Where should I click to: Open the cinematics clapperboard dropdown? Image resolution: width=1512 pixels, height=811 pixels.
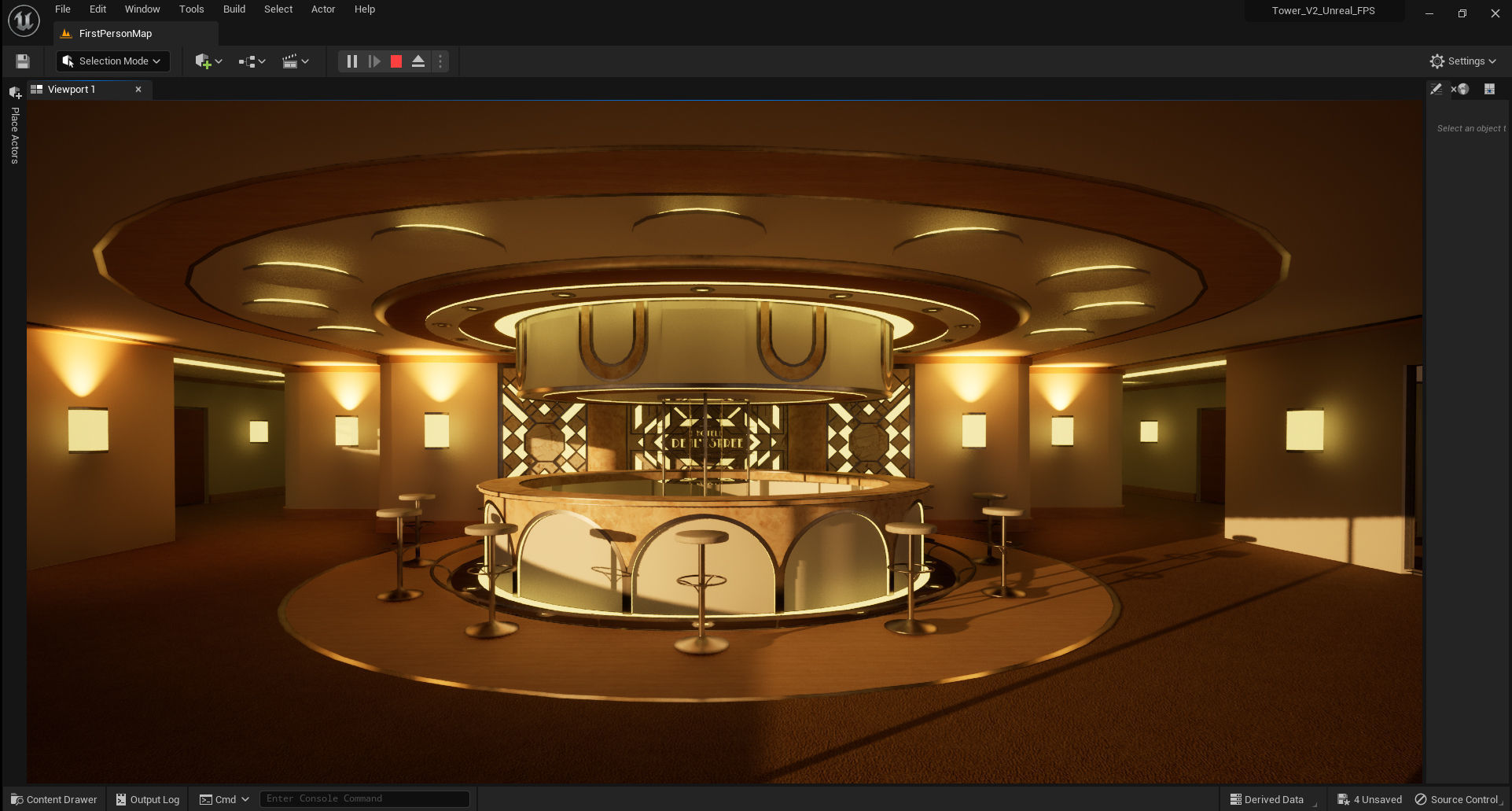point(295,61)
